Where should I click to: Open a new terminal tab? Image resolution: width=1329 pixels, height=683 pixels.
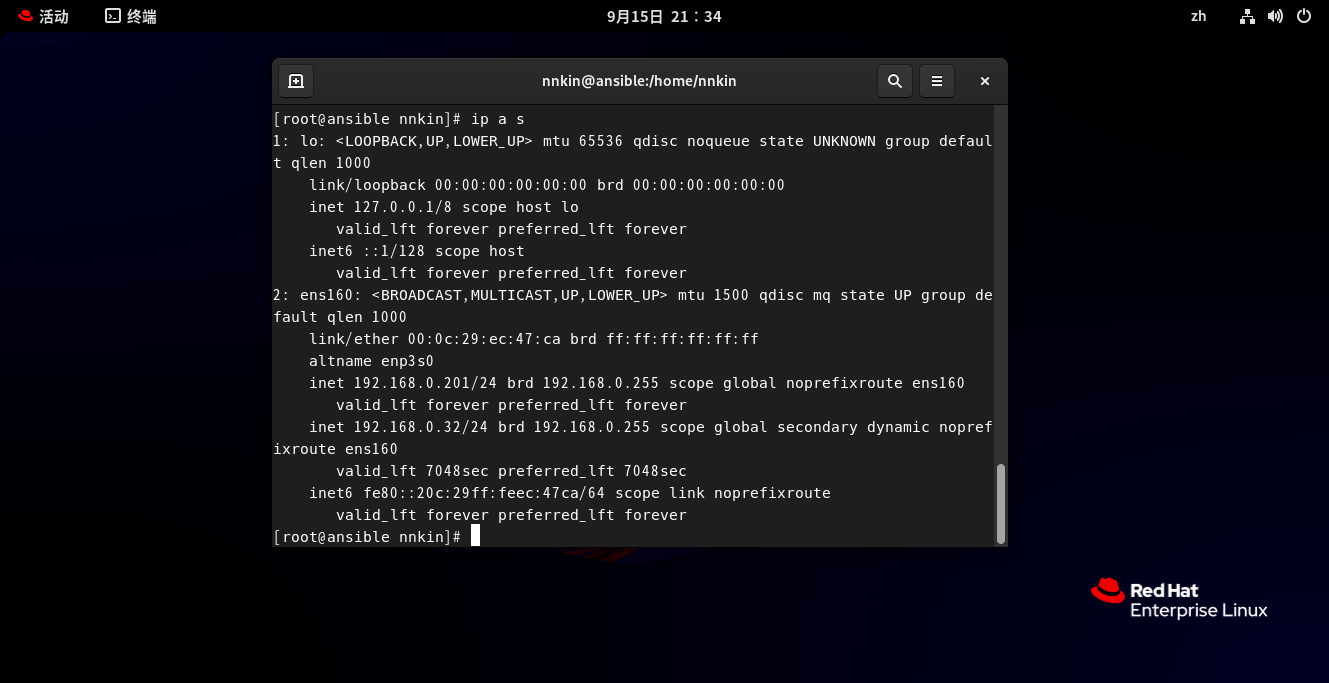click(x=296, y=81)
